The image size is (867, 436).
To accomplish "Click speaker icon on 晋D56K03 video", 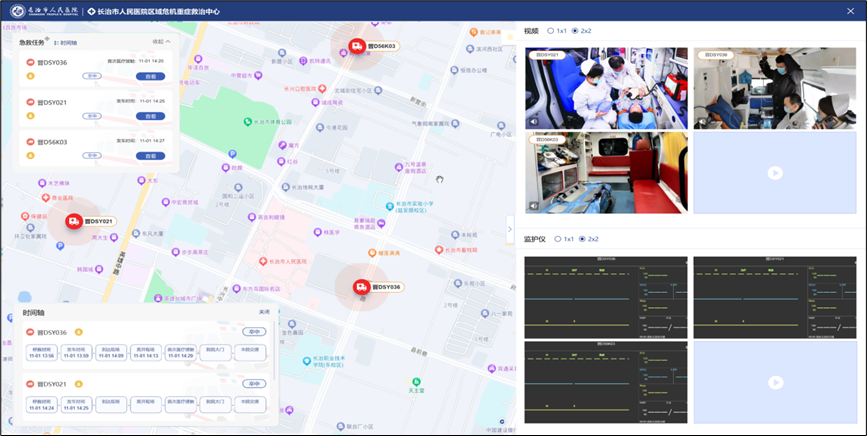I will point(534,205).
